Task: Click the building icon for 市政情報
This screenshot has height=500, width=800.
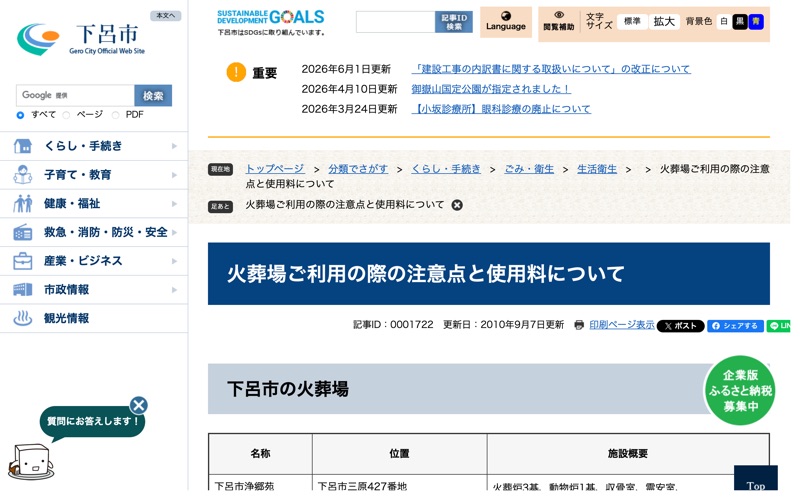Action: click(22, 290)
